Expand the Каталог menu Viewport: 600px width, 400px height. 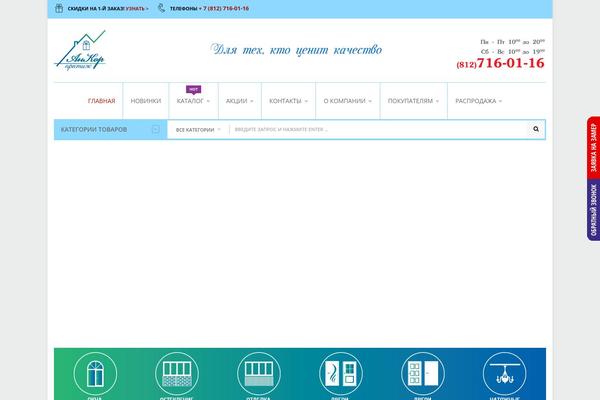(x=193, y=101)
